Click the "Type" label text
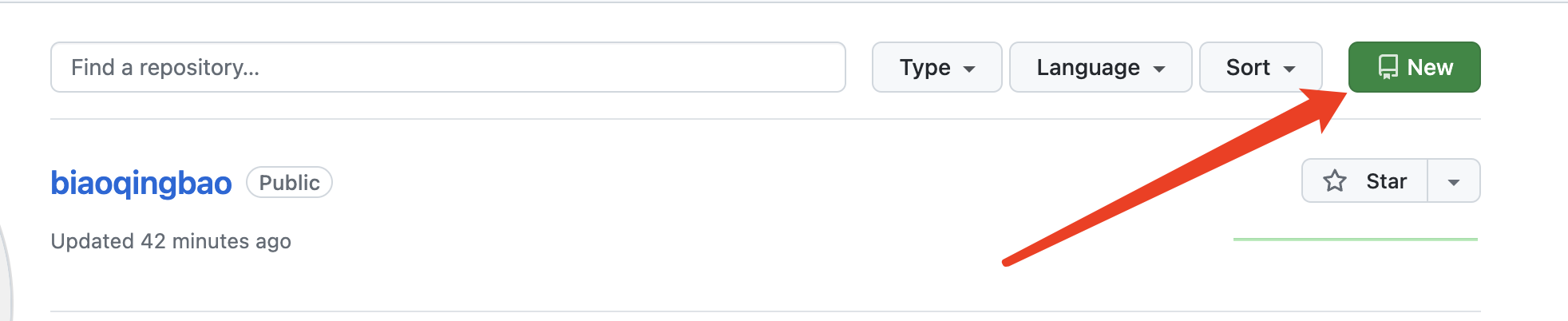The height and width of the screenshot is (321, 1568). click(925, 68)
